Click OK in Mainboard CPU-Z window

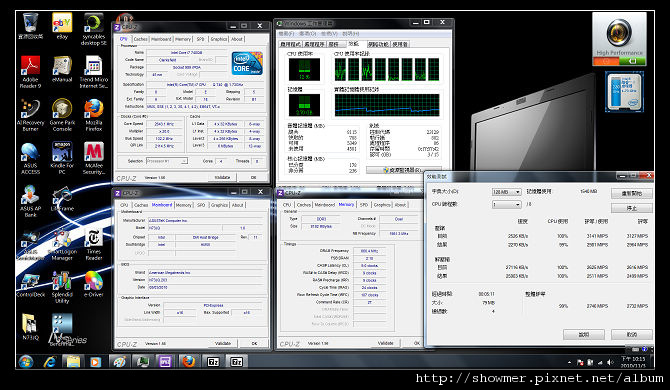(254, 343)
